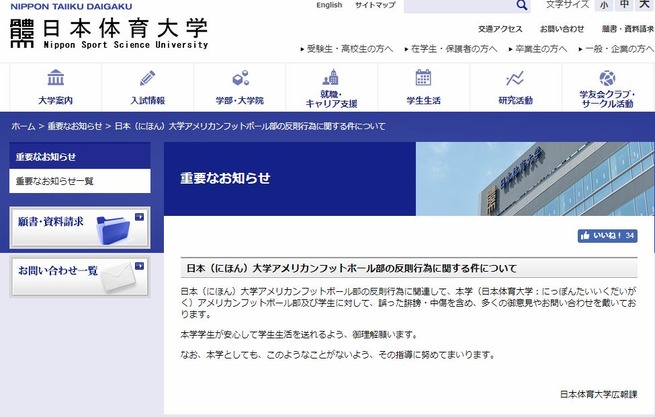Click the 重要なお知らせ sidebar heading

click(x=80, y=157)
